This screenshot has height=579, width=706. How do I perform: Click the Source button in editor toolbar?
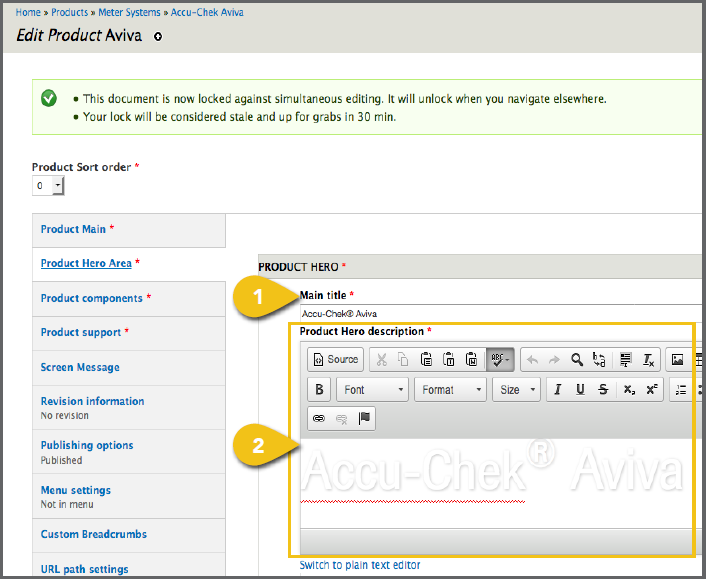tap(335, 359)
